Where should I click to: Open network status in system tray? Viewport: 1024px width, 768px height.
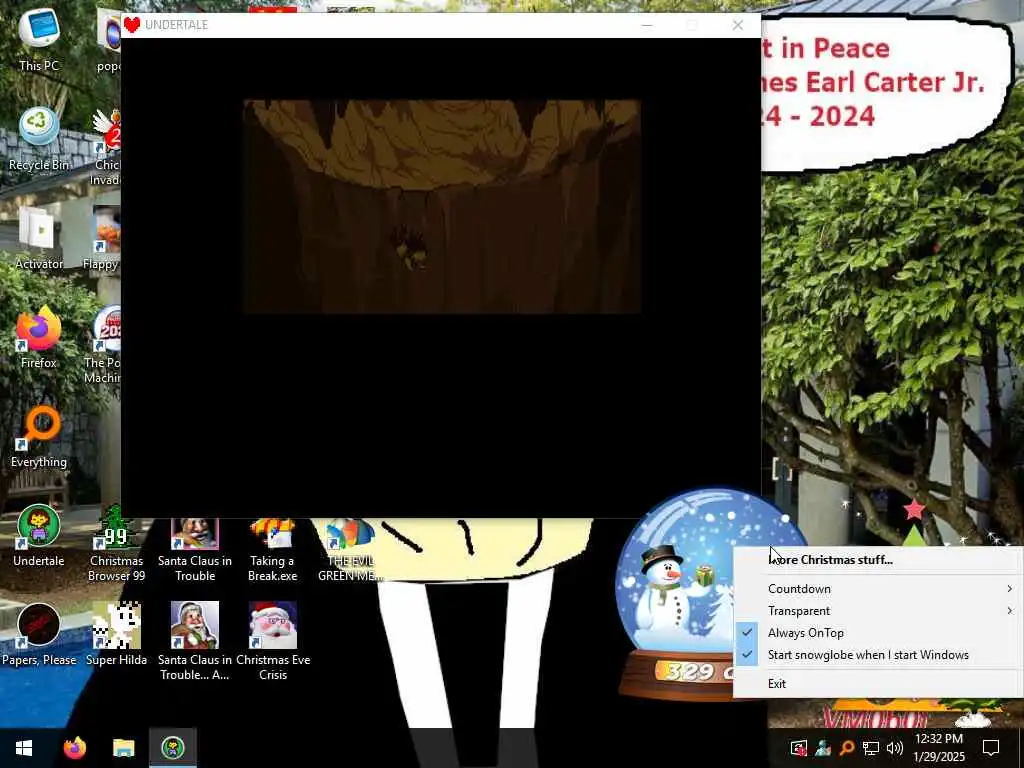(x=871, y=748)
